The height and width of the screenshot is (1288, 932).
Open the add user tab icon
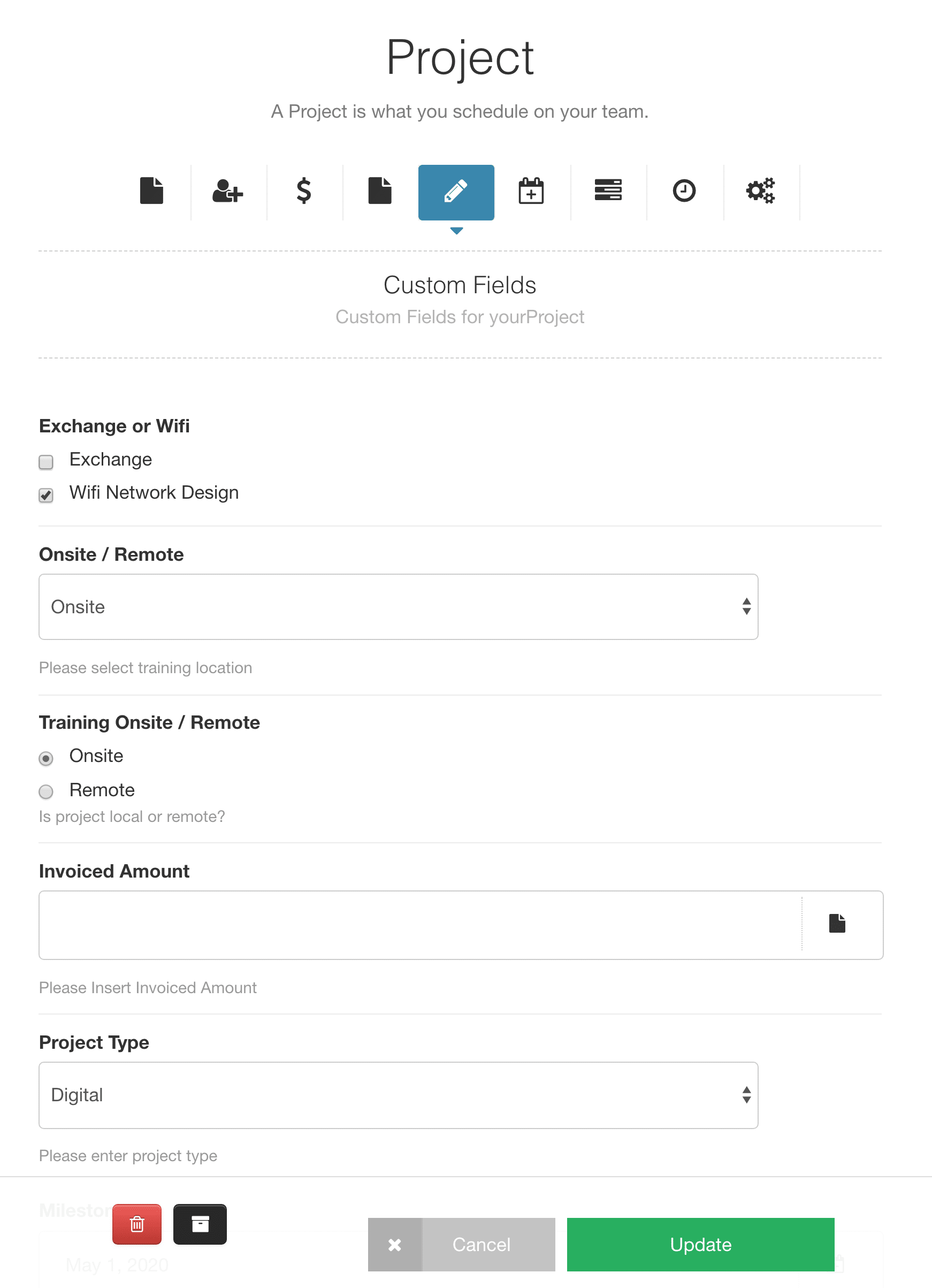click(x=228, y=192)
